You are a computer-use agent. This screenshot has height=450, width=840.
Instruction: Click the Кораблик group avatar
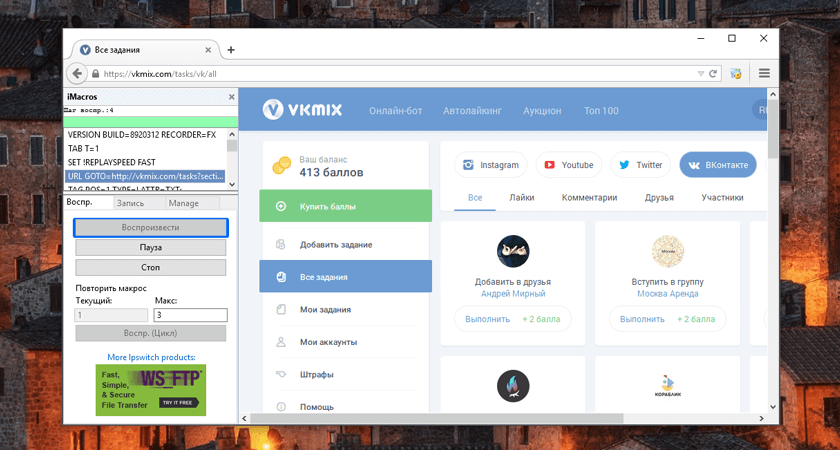click(x=668, y=386)
